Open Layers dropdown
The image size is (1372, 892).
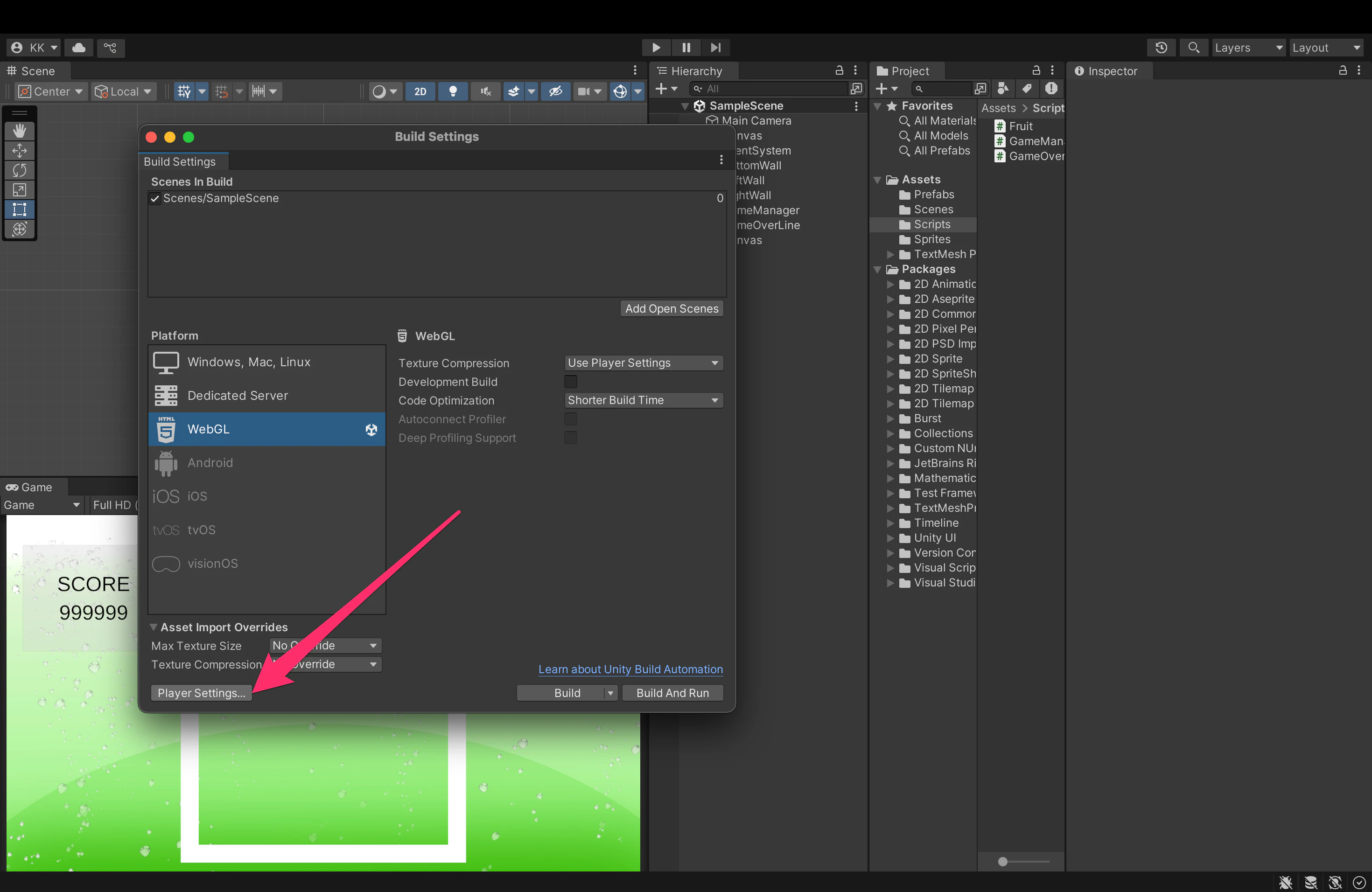pos(1248,48)
